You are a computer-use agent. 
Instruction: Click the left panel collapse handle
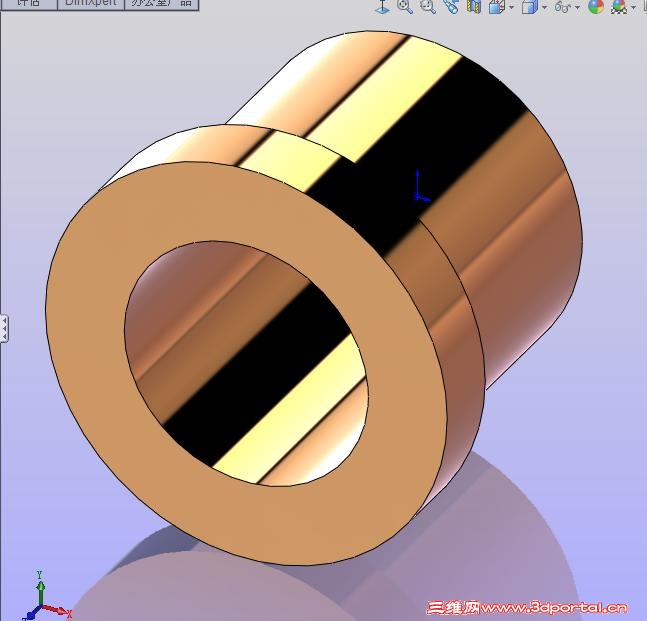click(x=4, y=329)
